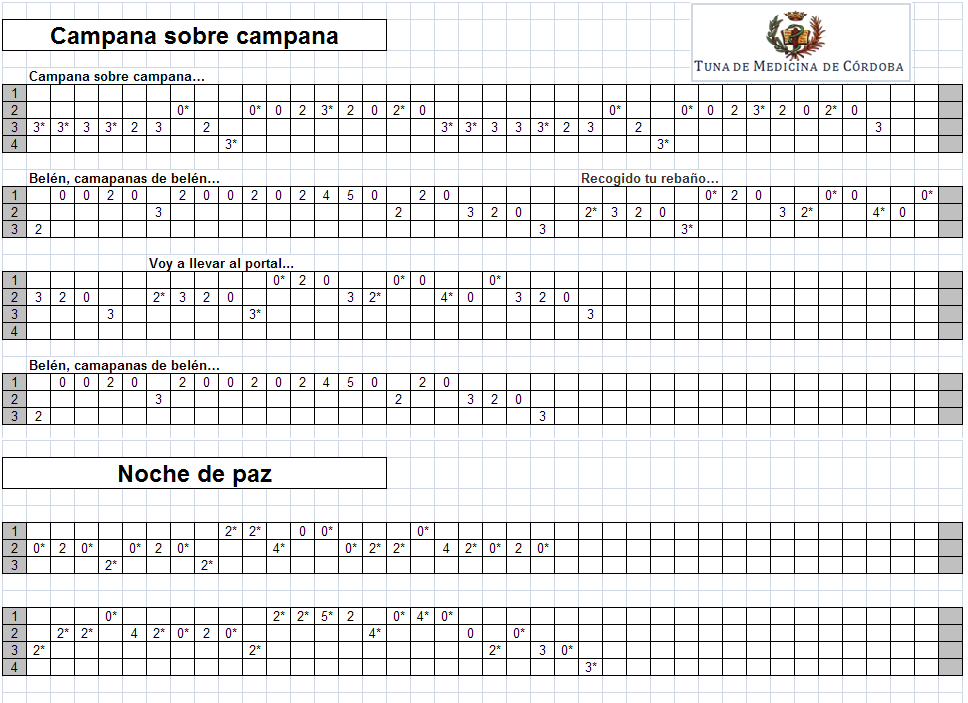Select the '3*' cell in last table's row 4
Image resolution: width=968 pixels, height=703 pixels.
point(591,667)
